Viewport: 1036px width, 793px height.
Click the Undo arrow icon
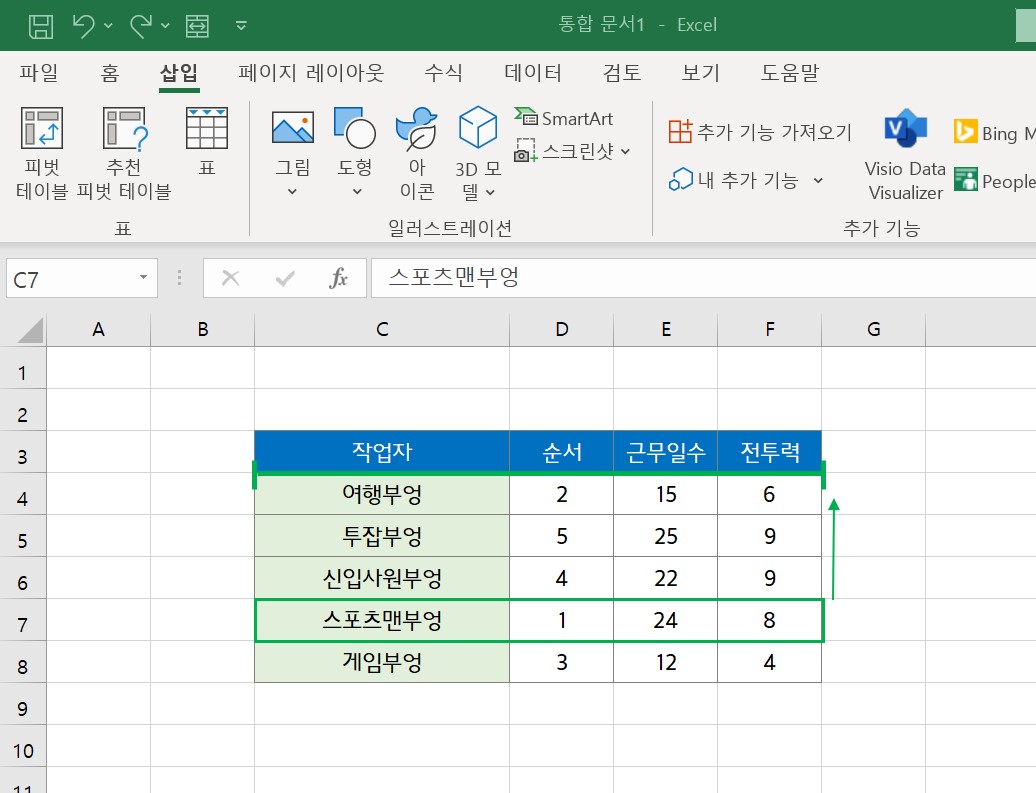(84, 26)
